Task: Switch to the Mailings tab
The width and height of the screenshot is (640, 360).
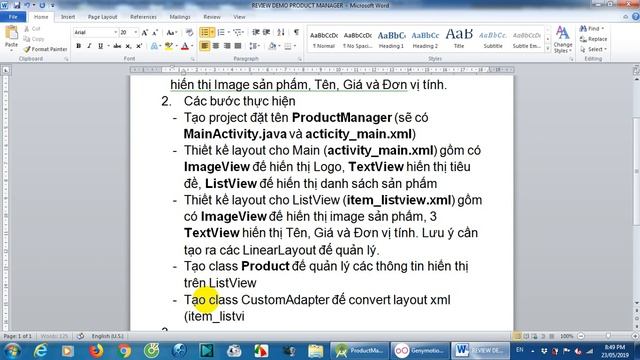Action: click(180, 17)
